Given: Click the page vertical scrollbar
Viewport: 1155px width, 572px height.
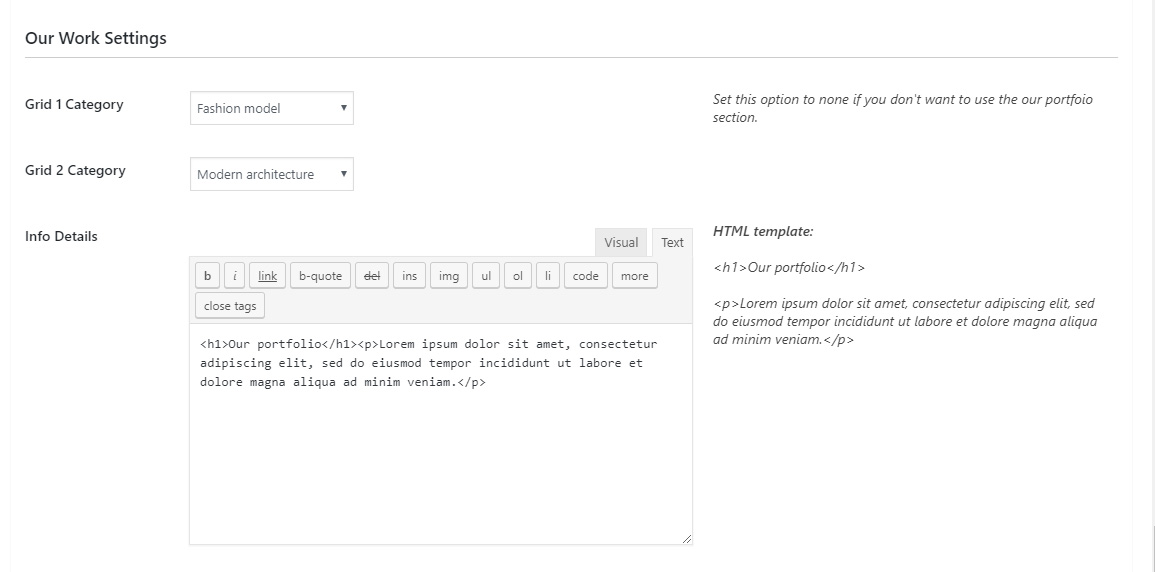Looking at the screenshot, I should pos(1152,286).
